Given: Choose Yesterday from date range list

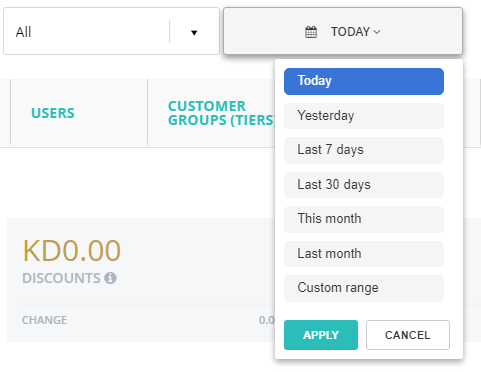Looking at the screenshot, I should [364, 116].
